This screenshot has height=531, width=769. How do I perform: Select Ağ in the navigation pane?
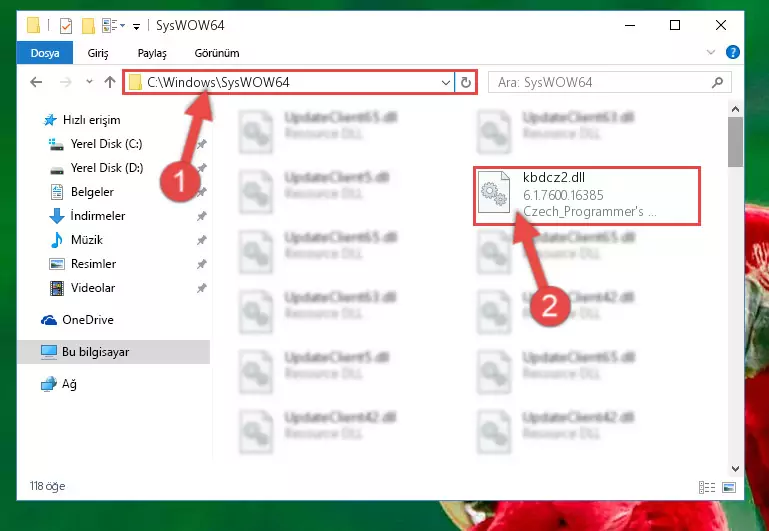click(x=69, y=384)
